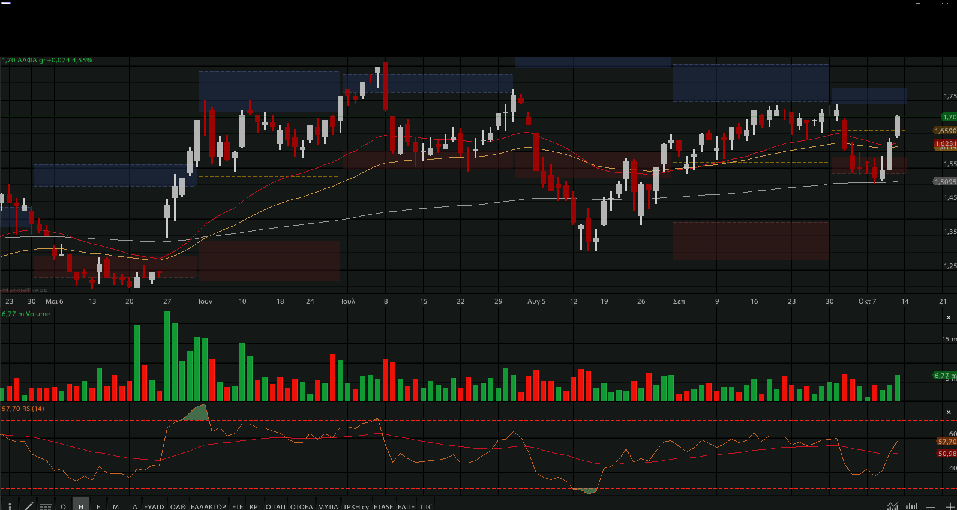Click the green RSI overbought shaded peak
The width and height of the screenshot is (957, 510).
click(196, 414)
